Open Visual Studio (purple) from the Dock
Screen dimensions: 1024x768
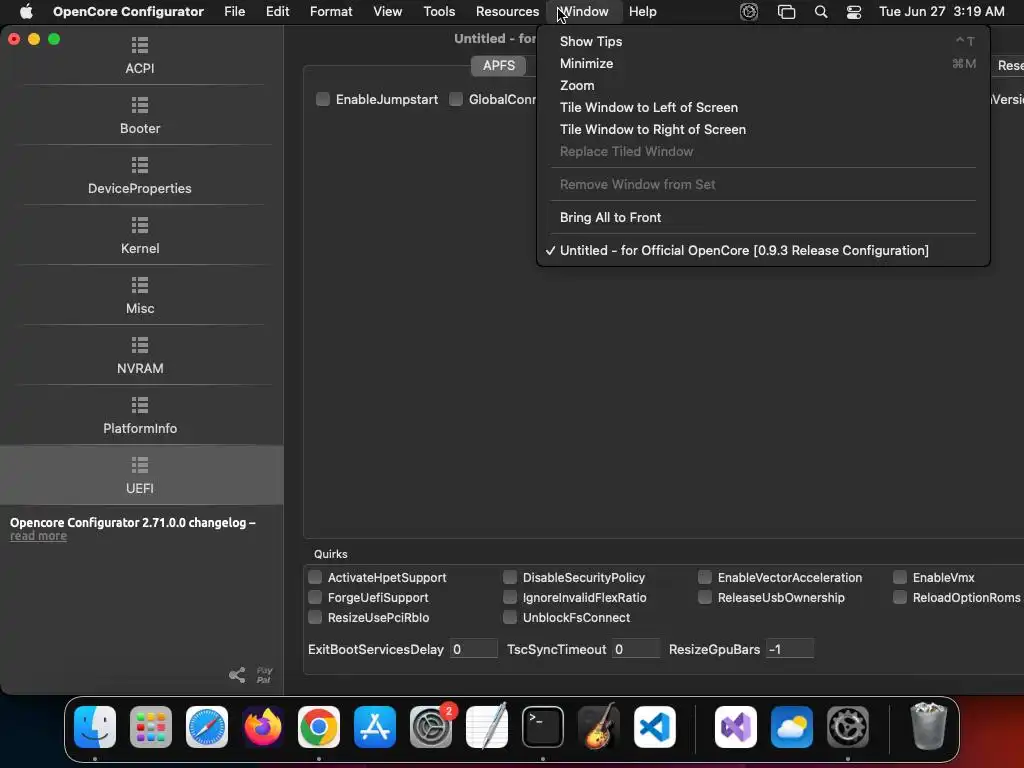pos(736,727)
